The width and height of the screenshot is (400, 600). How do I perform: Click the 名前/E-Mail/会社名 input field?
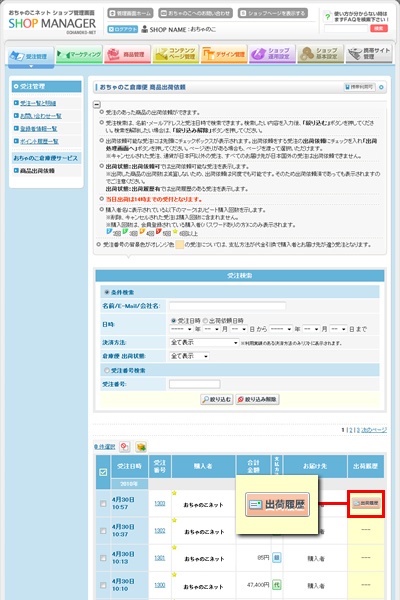227,306
